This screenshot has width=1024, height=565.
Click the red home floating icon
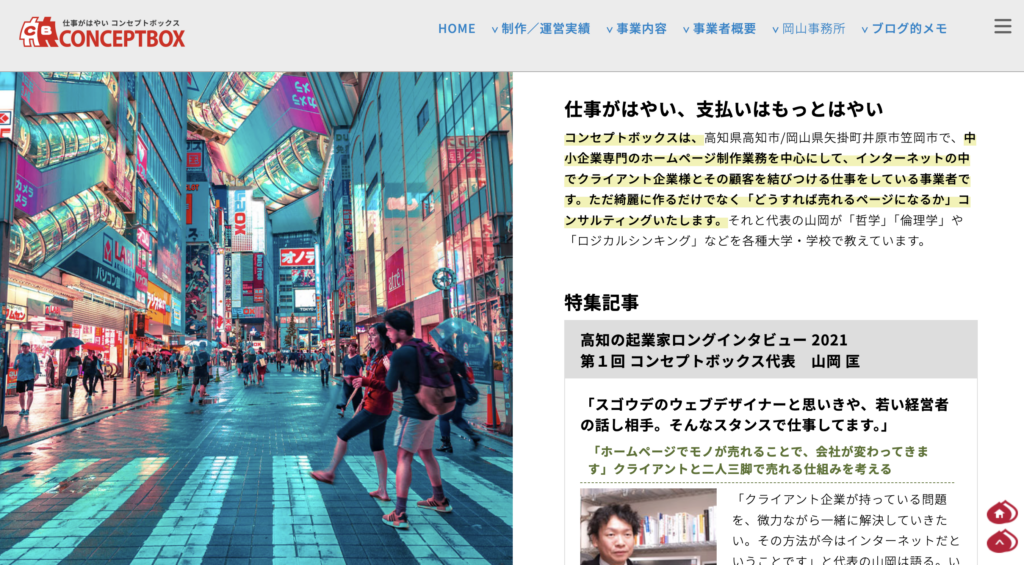tap(998, 513)
